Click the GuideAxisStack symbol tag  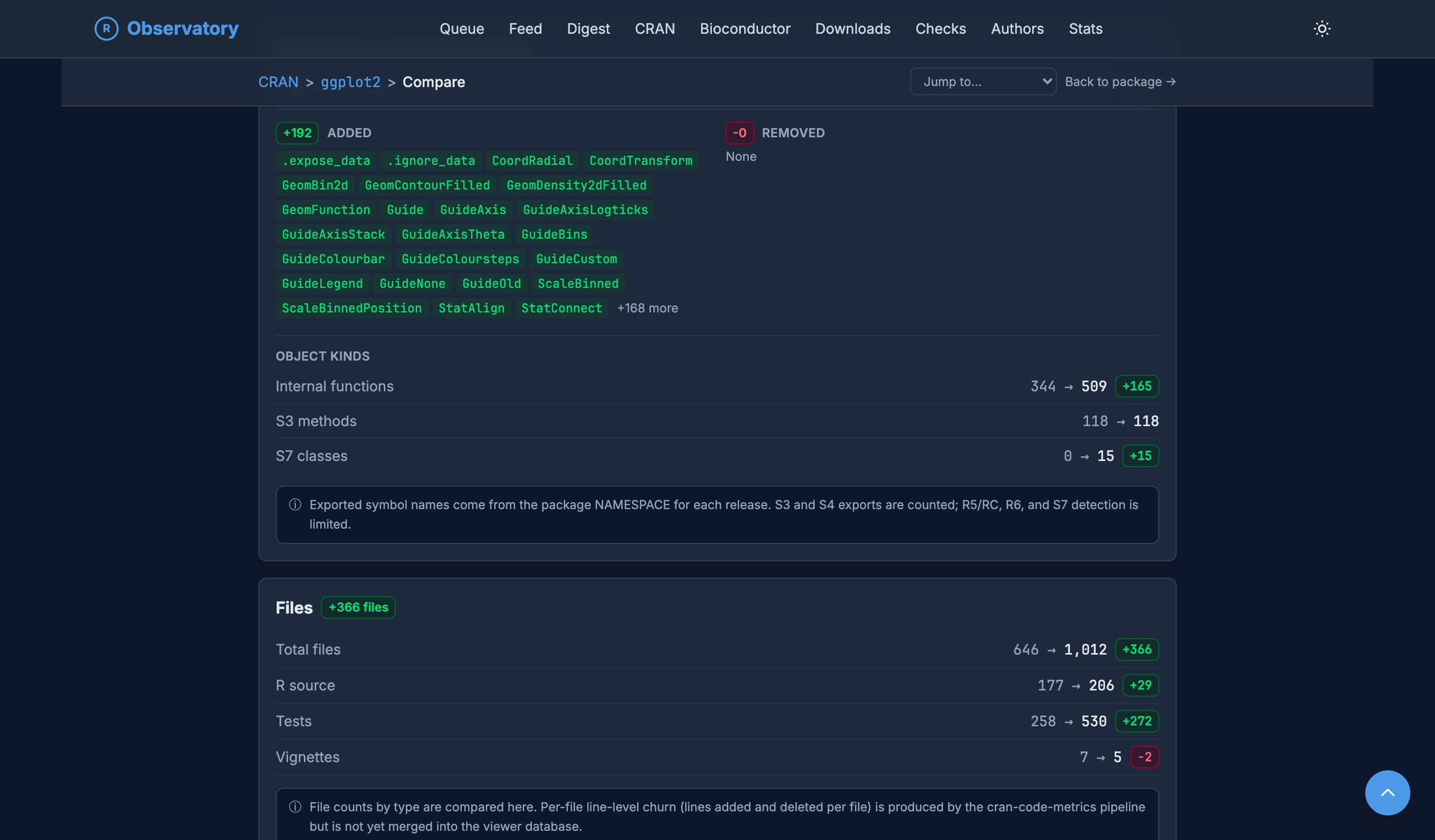(333, 234)
